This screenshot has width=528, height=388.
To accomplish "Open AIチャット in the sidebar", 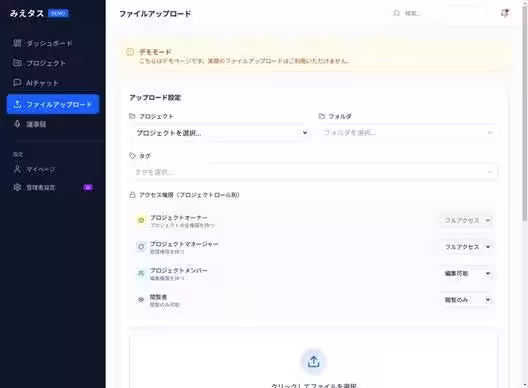I will pos(53,83).
